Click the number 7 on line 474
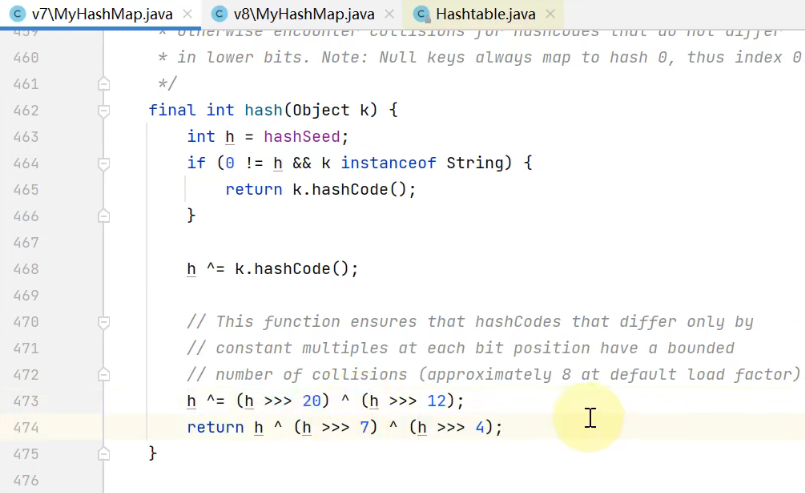The height and width of the screenshot is (493, 805). (x=365, y=427)
